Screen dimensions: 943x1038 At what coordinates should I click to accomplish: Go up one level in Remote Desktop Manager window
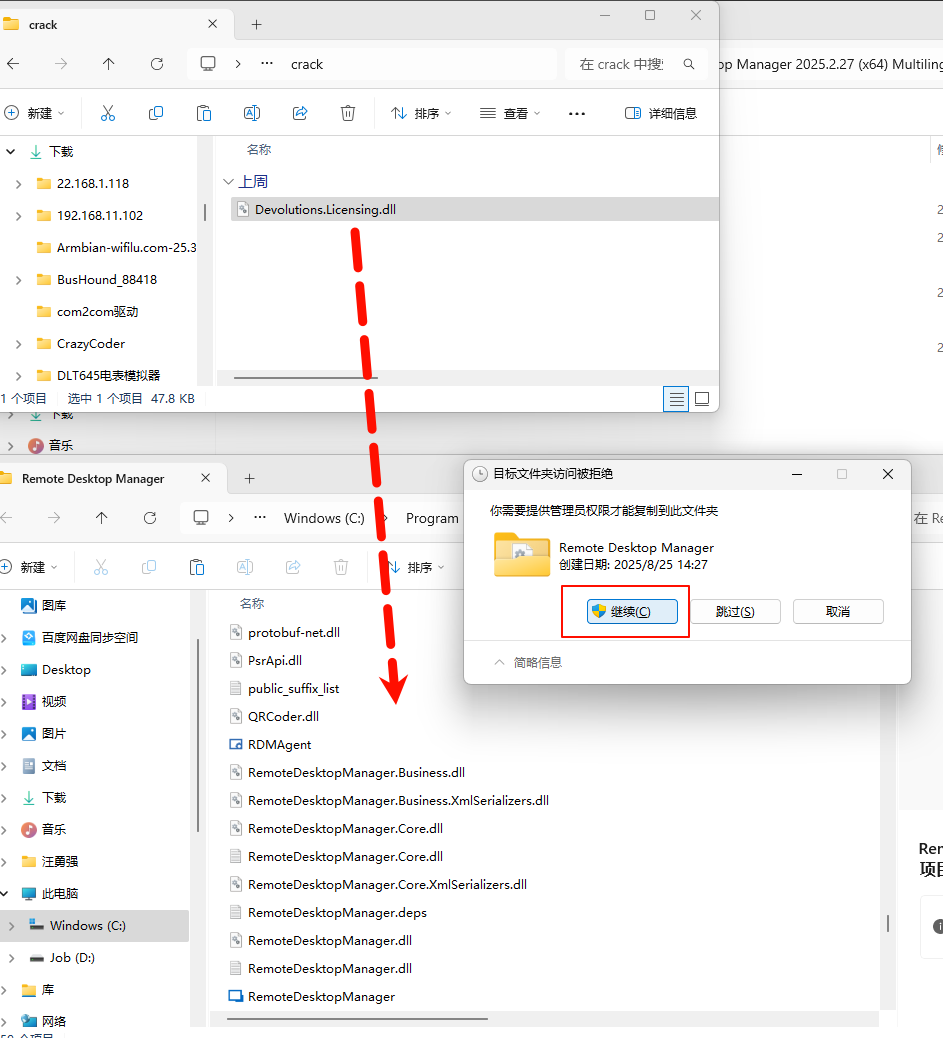point(101,518)
